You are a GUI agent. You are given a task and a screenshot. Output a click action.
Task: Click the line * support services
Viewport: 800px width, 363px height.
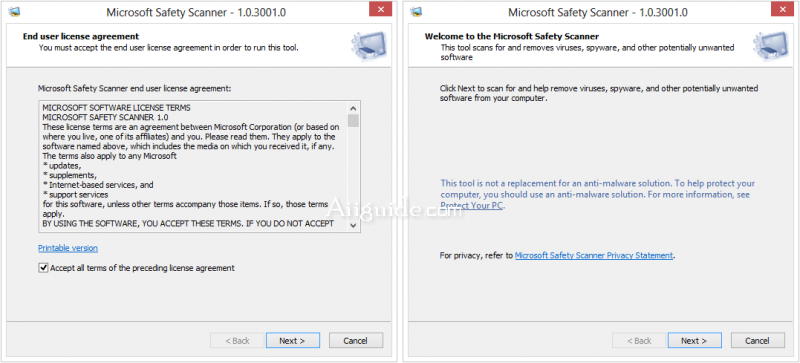click(x=76, y=195)
